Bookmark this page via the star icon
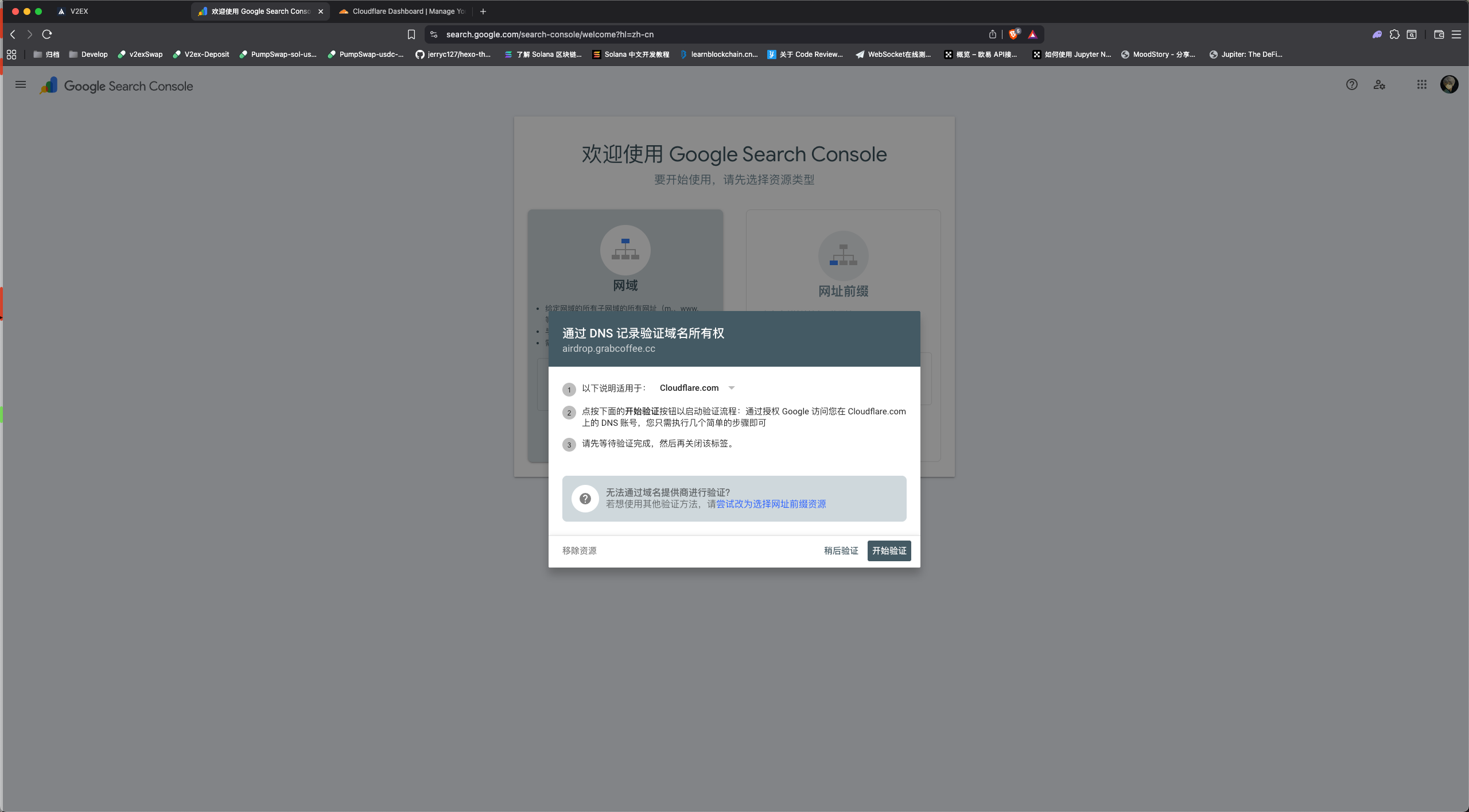Screen dimensions: 1469x812 tap(411, 34)
